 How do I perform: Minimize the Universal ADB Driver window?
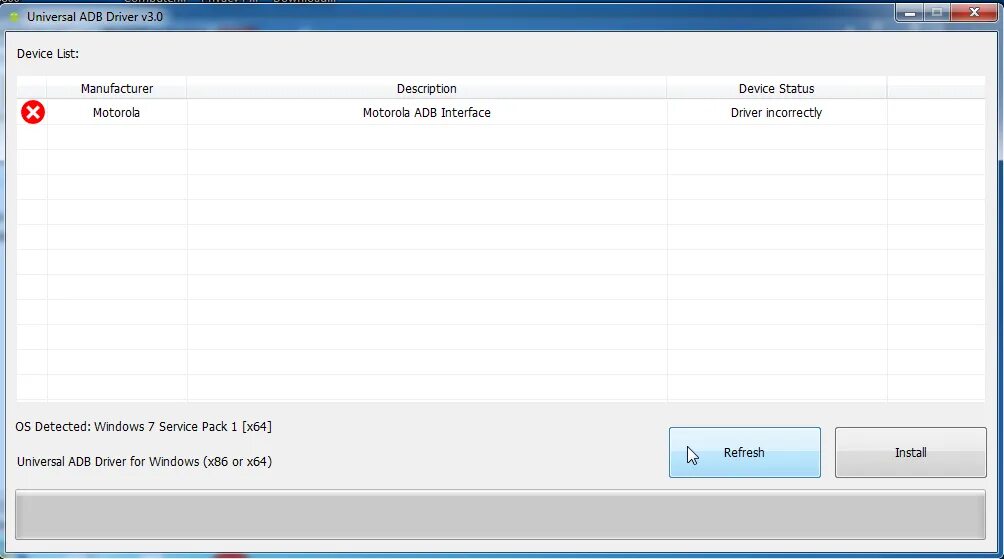(909, 12)
